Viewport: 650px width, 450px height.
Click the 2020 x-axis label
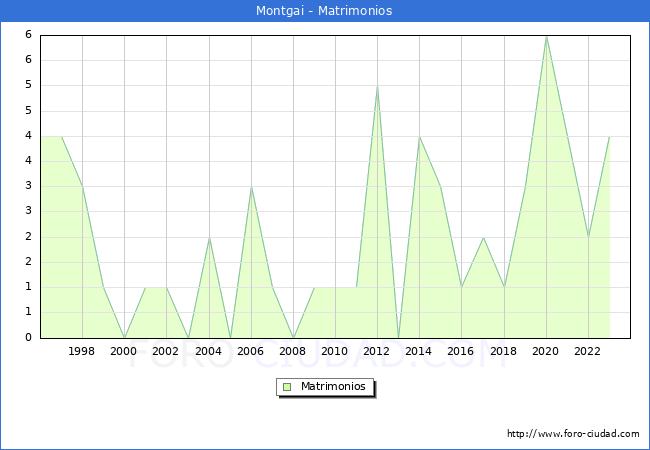545,351
